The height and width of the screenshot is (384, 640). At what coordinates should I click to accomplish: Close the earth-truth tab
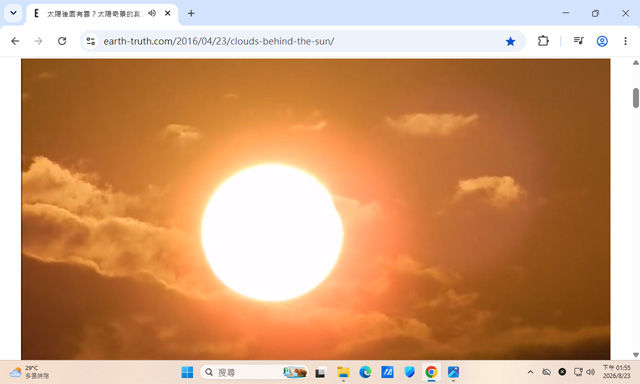(167, 13)
